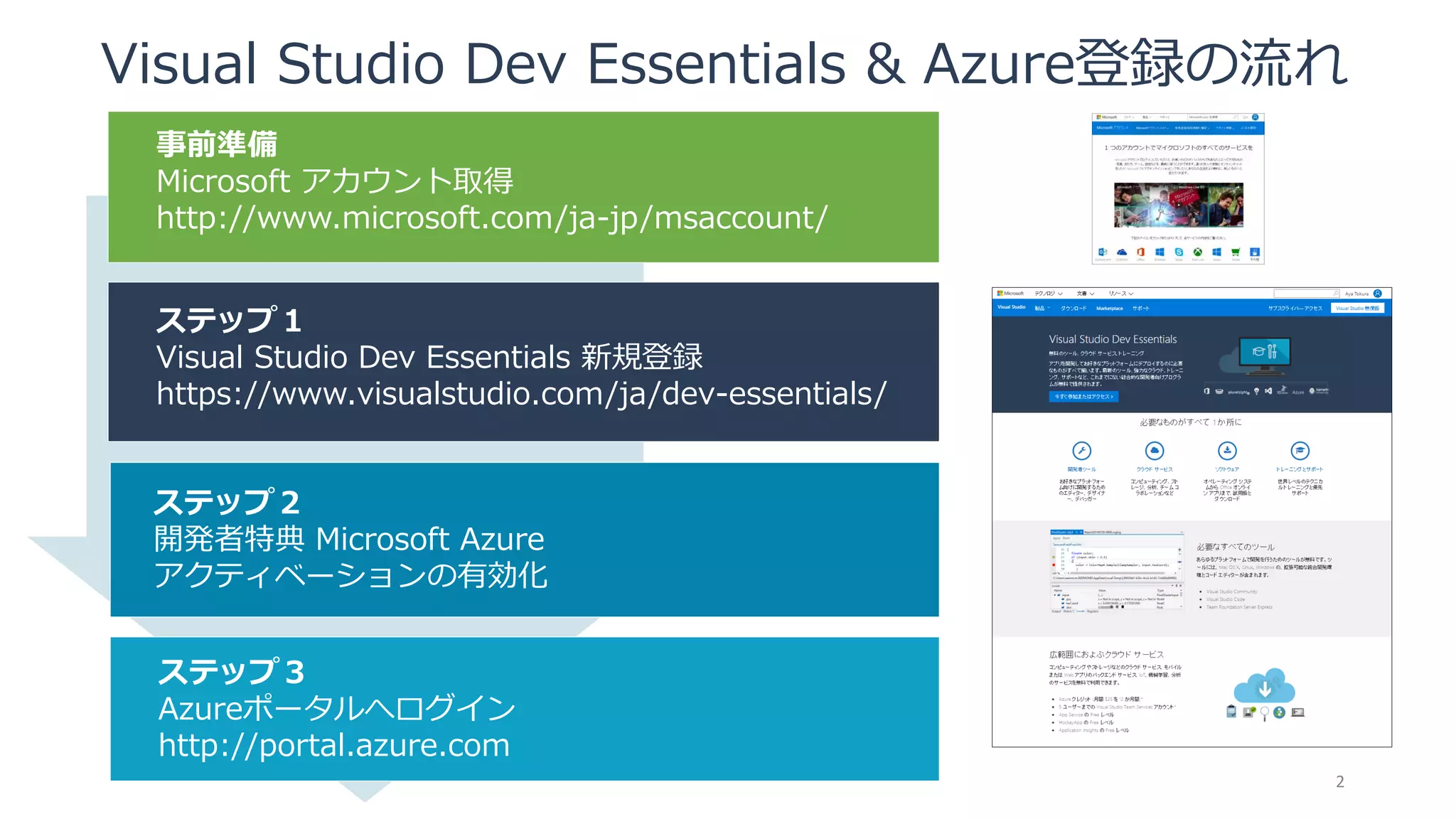Click the Visual Studio site search field

(1303, 294)
